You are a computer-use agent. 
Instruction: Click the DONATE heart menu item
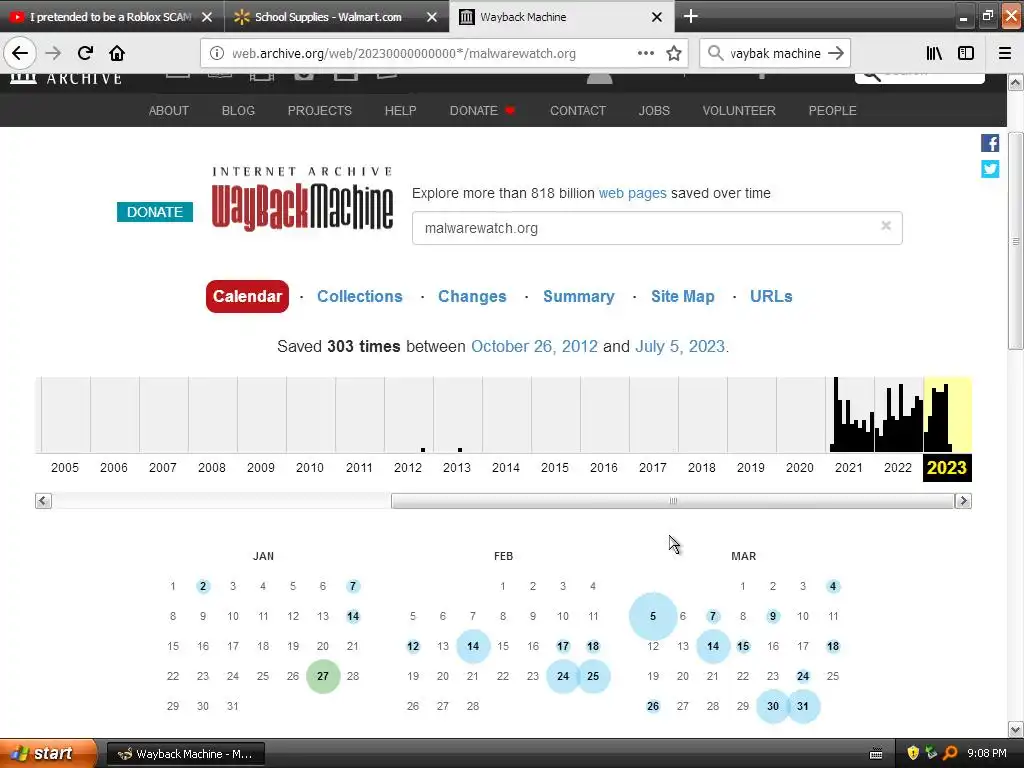[483, 110]
